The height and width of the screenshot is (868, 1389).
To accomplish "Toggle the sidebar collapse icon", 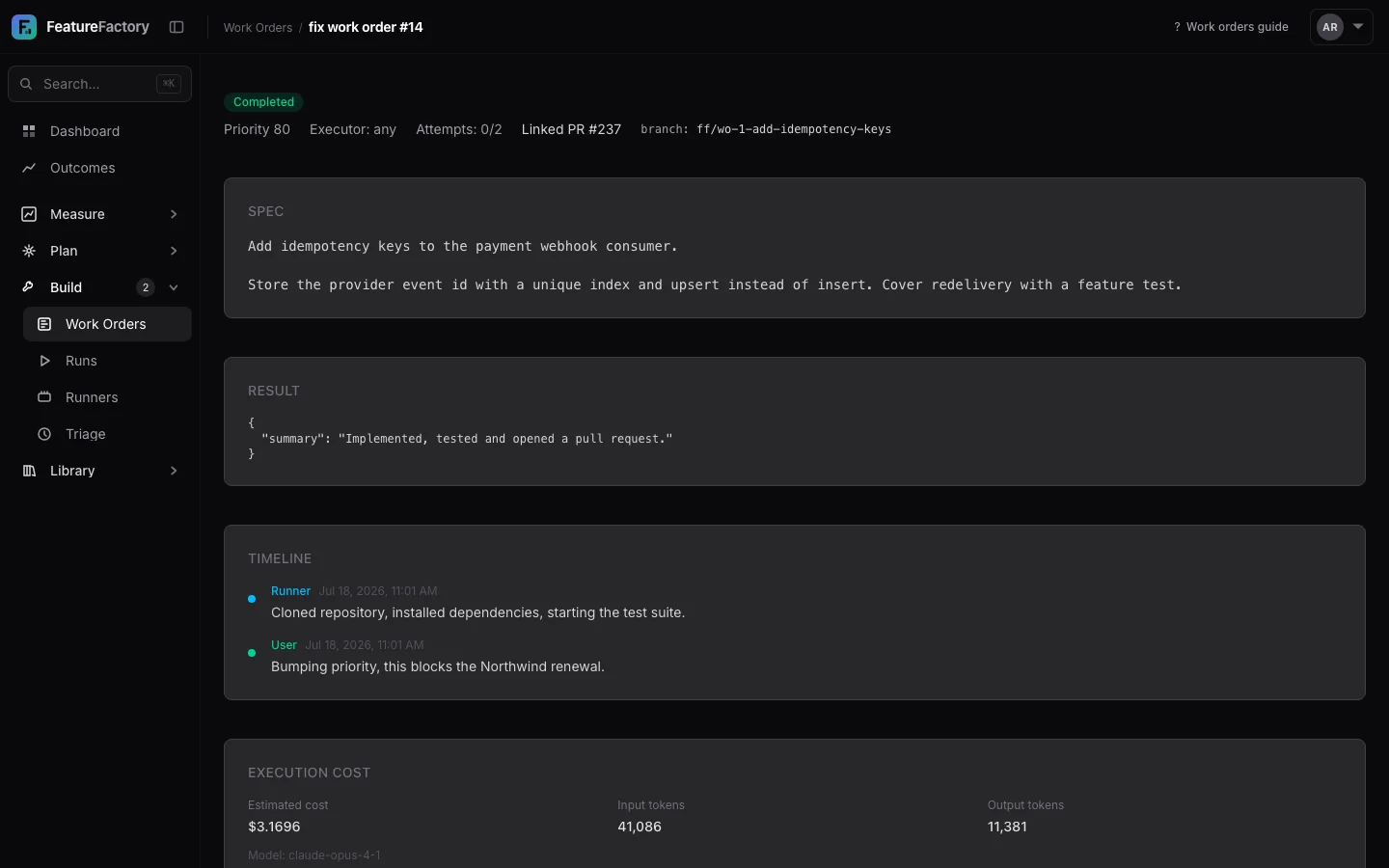I will (x=177, y=27).
